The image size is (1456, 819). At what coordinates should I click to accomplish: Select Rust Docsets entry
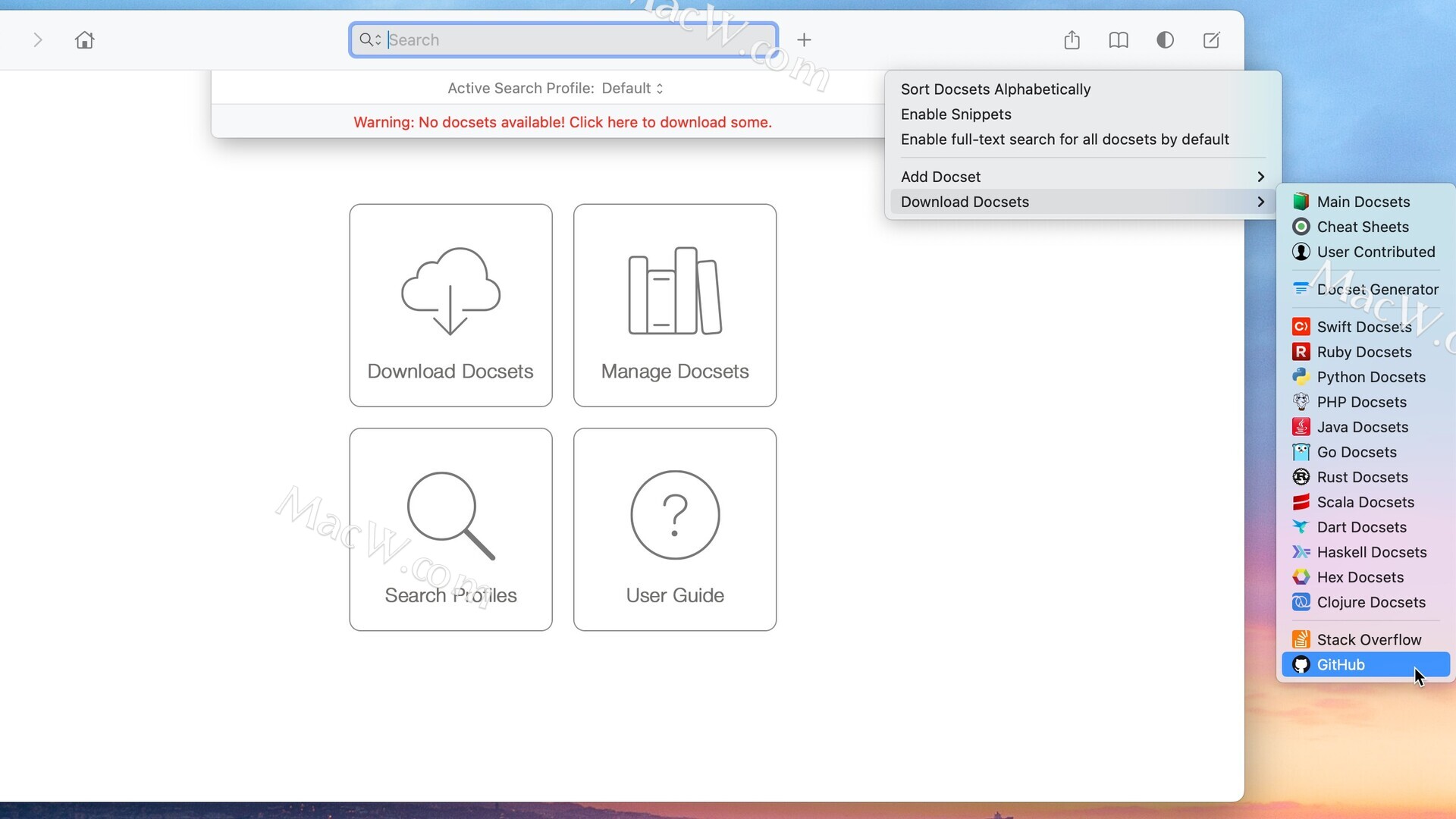pos(1366,477)
